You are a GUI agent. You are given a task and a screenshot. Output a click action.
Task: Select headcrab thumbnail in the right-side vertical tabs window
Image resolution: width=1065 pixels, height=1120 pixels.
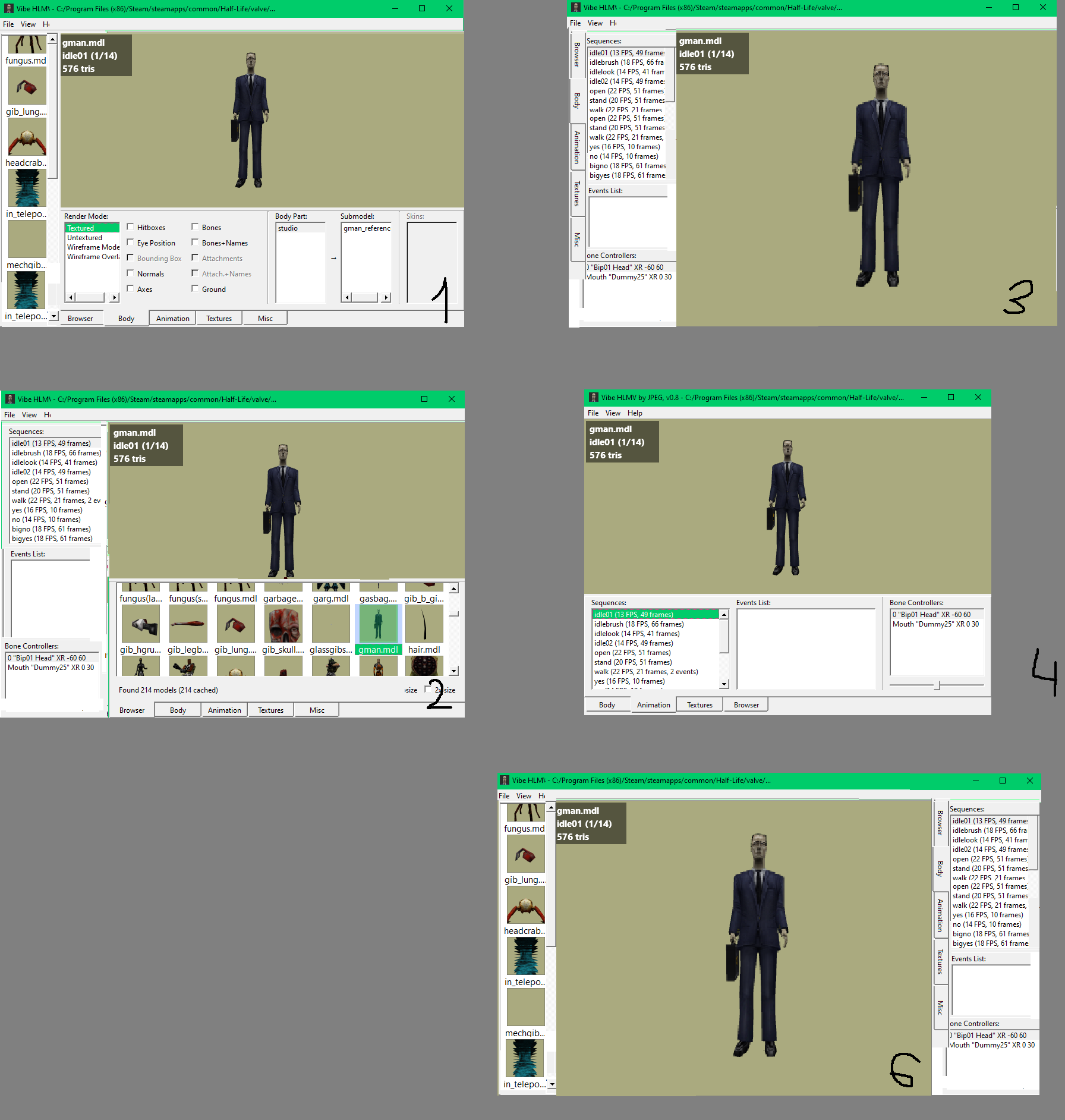pos(526,905)
